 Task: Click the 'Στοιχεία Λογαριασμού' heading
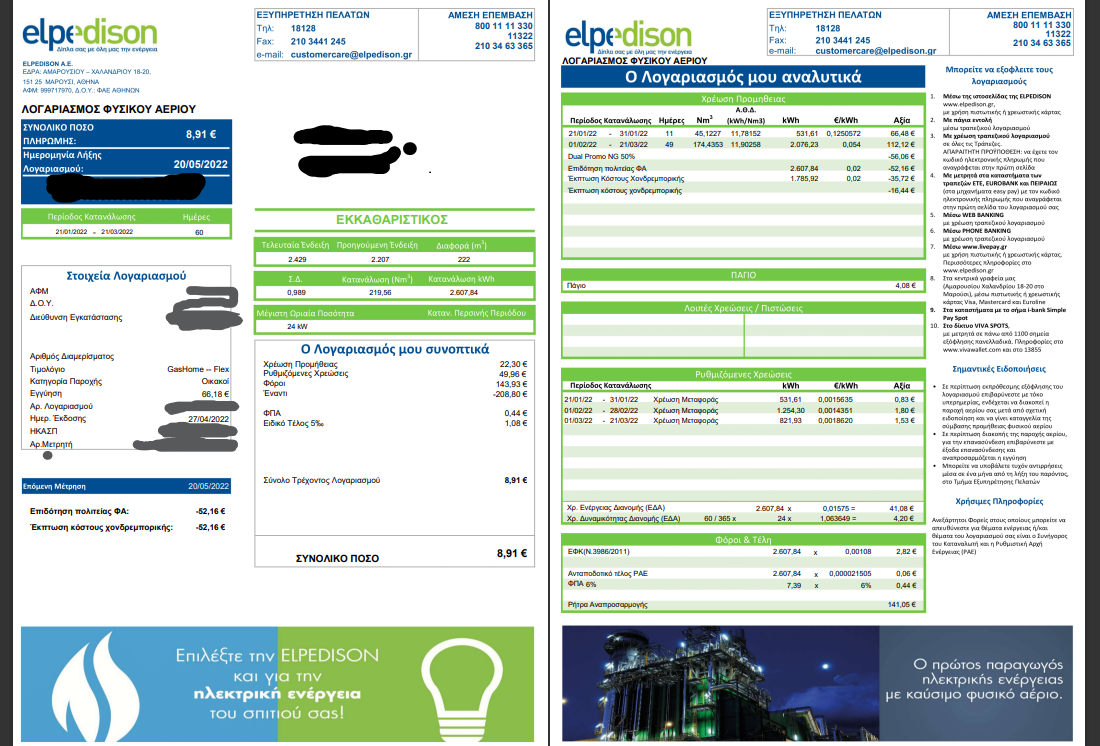(126, 276)
